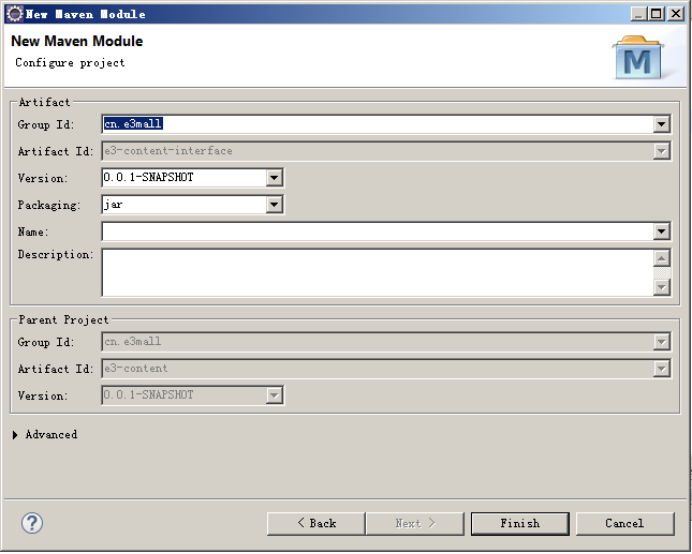
Task: Open the Name field dropdown arrow
Action: [661, 231]
